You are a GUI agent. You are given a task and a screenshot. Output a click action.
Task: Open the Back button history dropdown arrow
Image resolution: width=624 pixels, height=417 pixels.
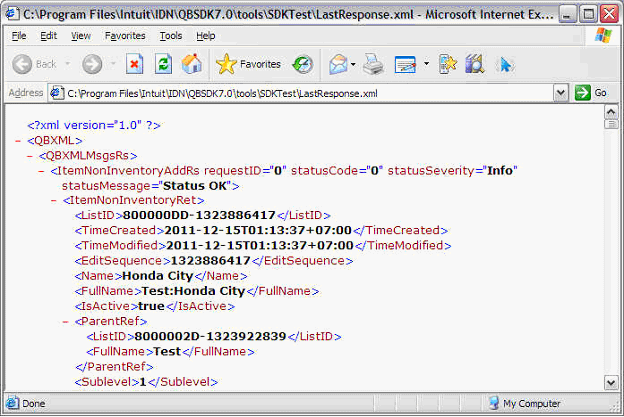68,64
